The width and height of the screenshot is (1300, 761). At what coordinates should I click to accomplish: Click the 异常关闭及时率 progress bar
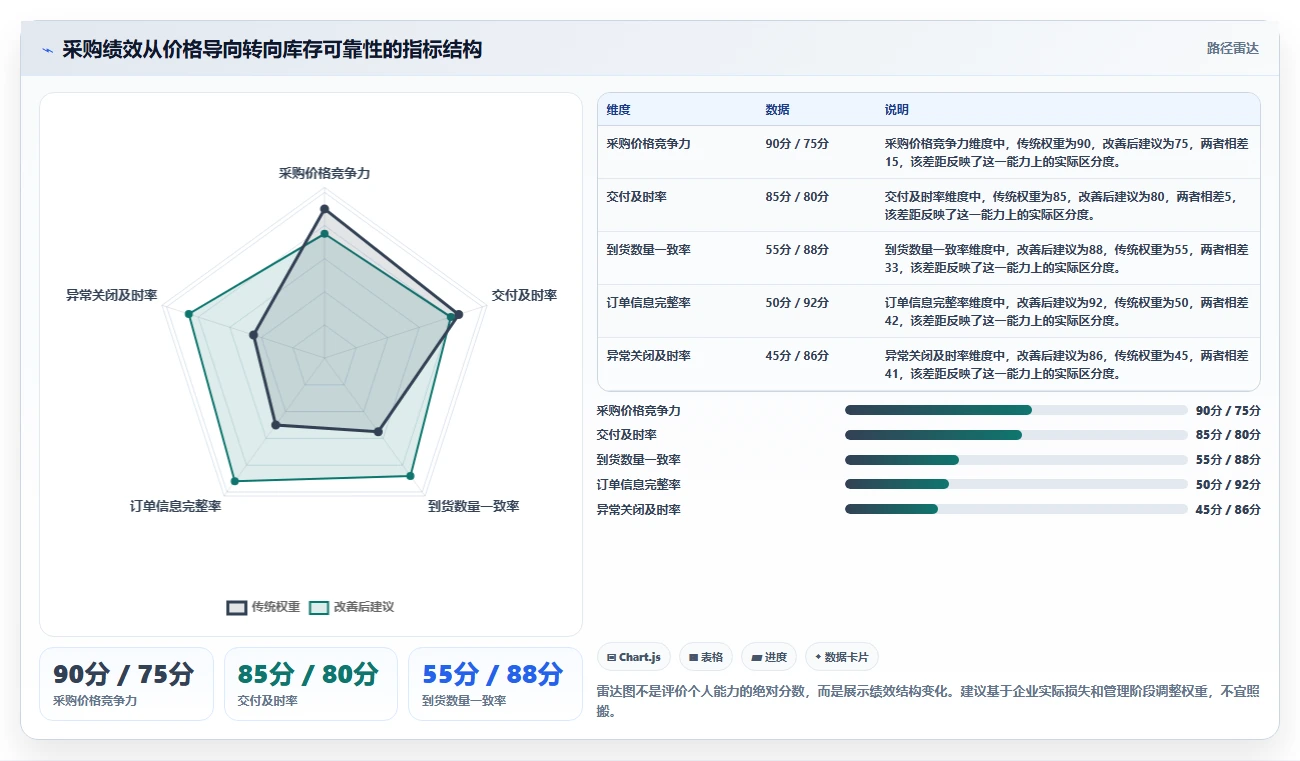(x=1016, y=509)
